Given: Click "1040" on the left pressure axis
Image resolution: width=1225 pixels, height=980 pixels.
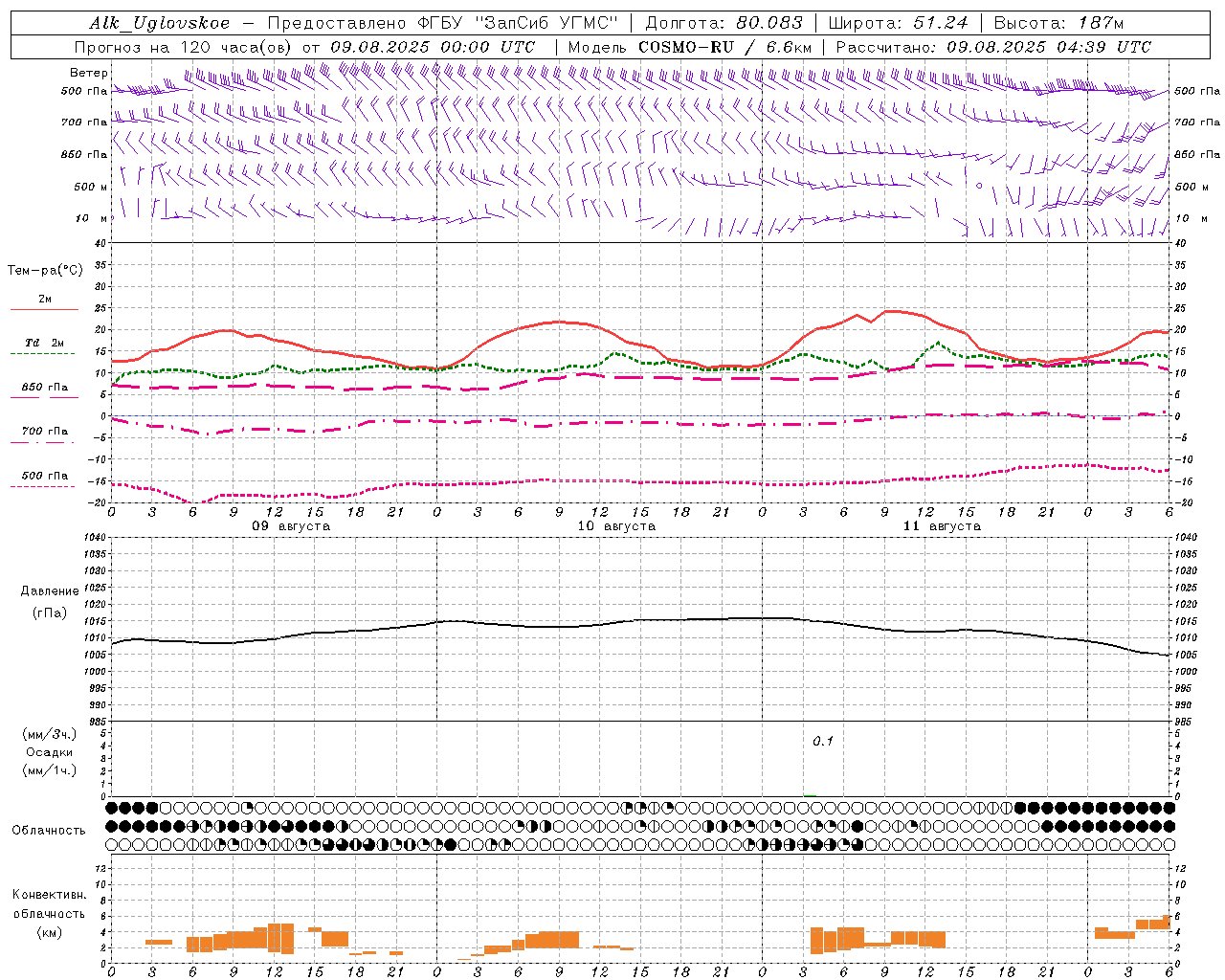Looking at the screenshot, I should point(94,538).
